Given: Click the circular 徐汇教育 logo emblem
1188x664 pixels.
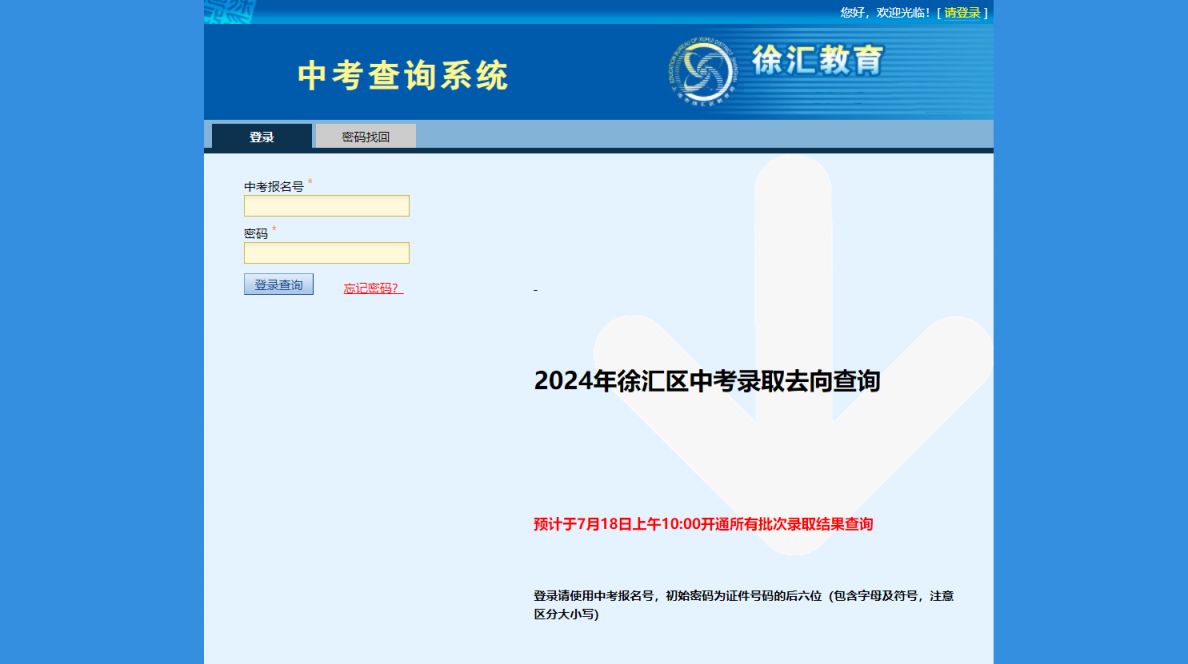Looking at the screenshot, I should 706,70.
